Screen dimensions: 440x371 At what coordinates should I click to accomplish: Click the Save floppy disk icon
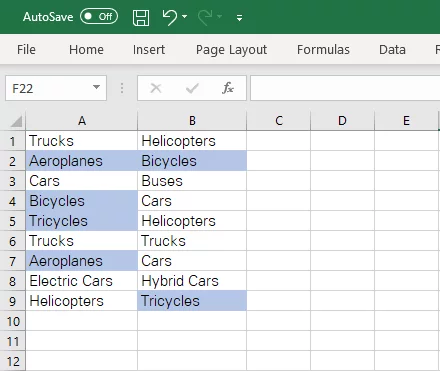[141, 17]
